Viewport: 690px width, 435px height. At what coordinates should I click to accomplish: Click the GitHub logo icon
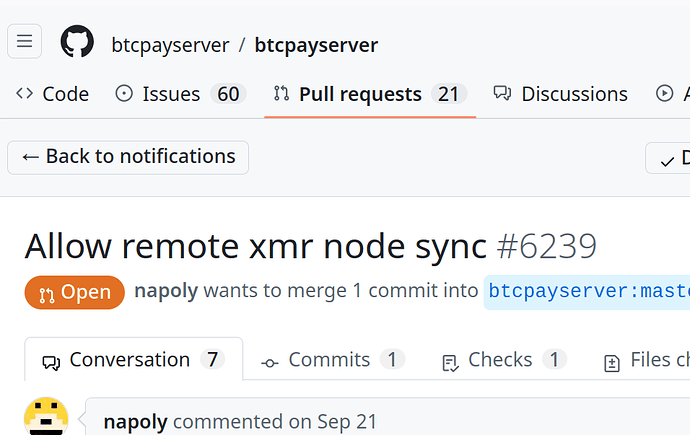pos(77,43)
